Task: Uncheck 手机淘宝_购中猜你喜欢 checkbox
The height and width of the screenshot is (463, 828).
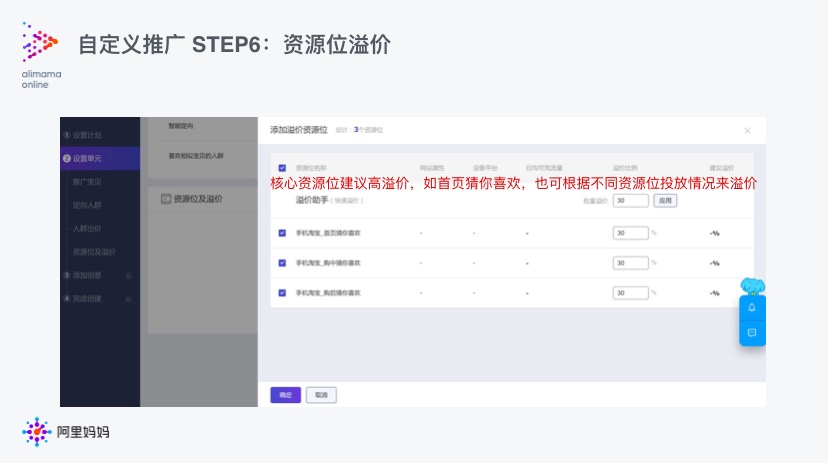Action: click(282, 263)
